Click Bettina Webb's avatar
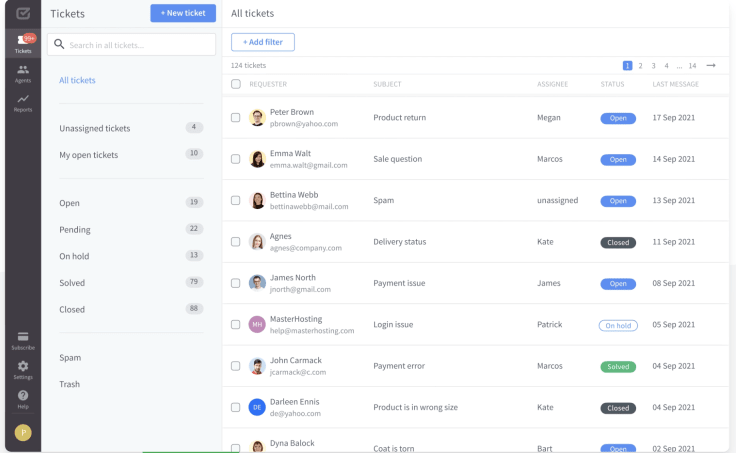 pos(257,200)
